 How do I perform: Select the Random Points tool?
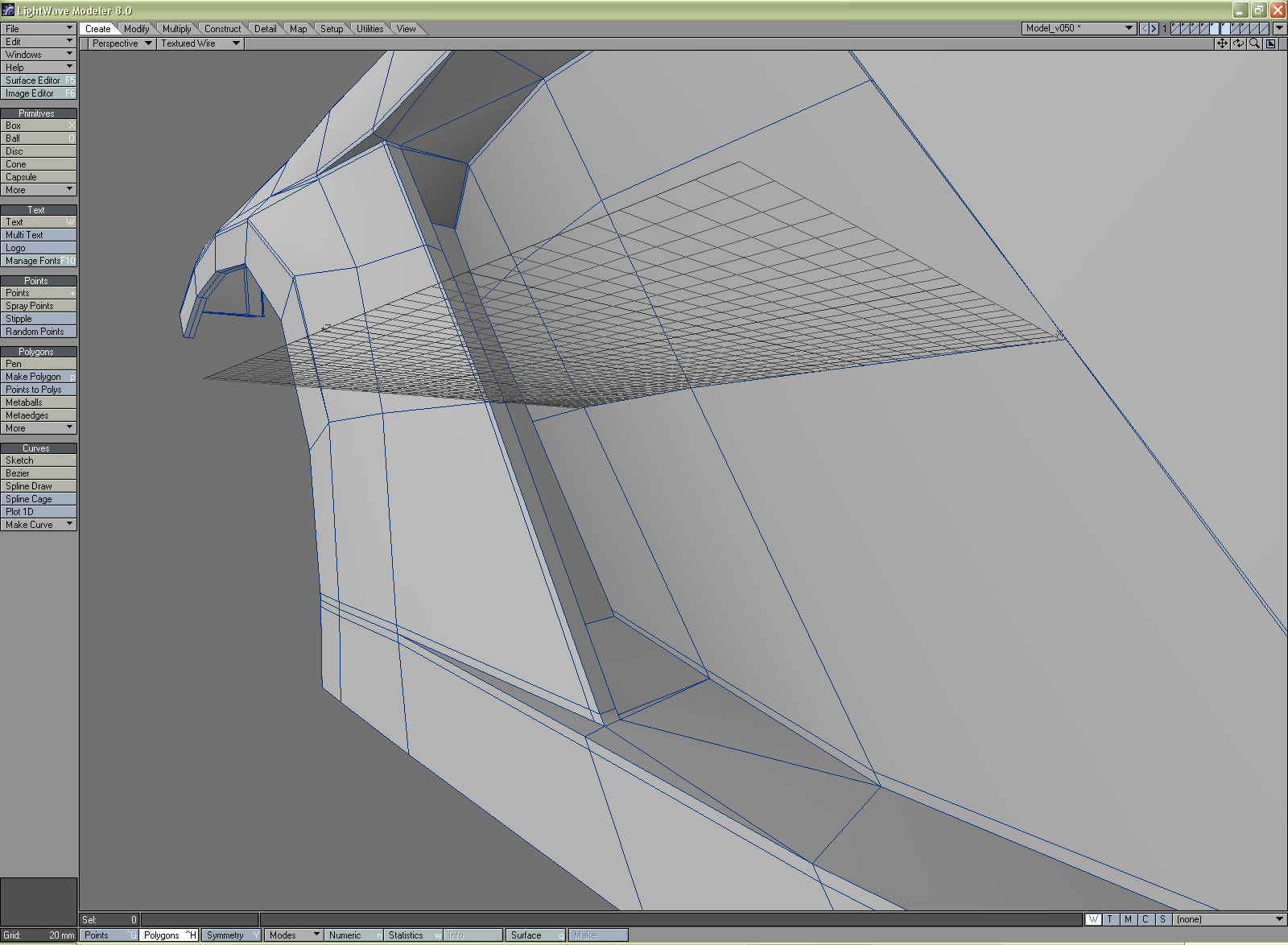[39, 332]
